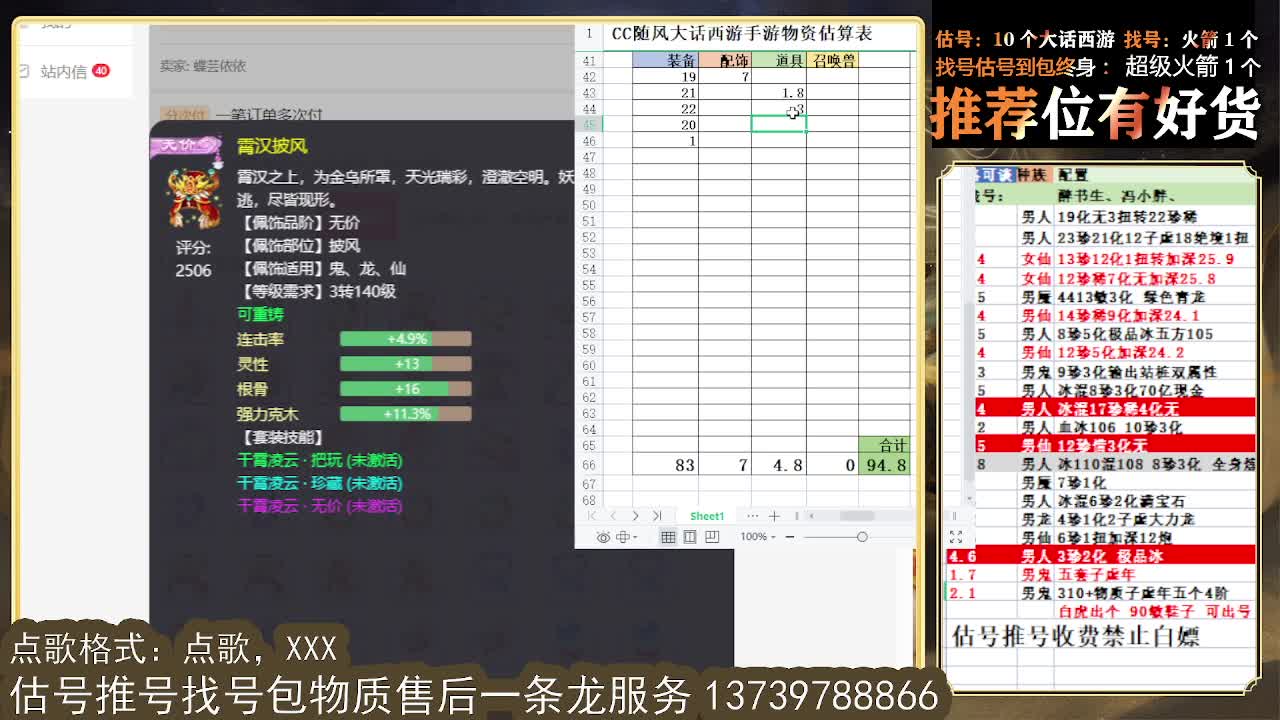The height and width of the screenshot is (720, 1280).
Task: Click the 道具 column header
Action: tap(779, 60)
